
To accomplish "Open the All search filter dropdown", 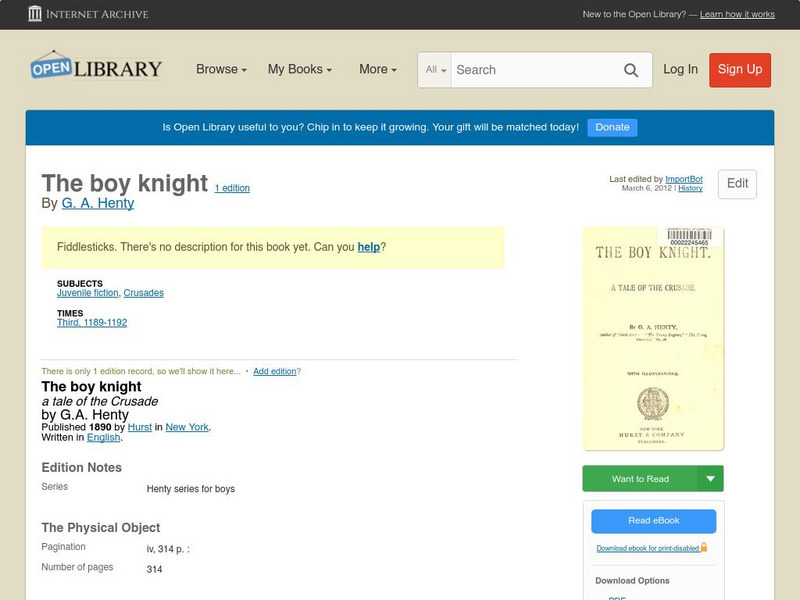I will coord(436,70).
